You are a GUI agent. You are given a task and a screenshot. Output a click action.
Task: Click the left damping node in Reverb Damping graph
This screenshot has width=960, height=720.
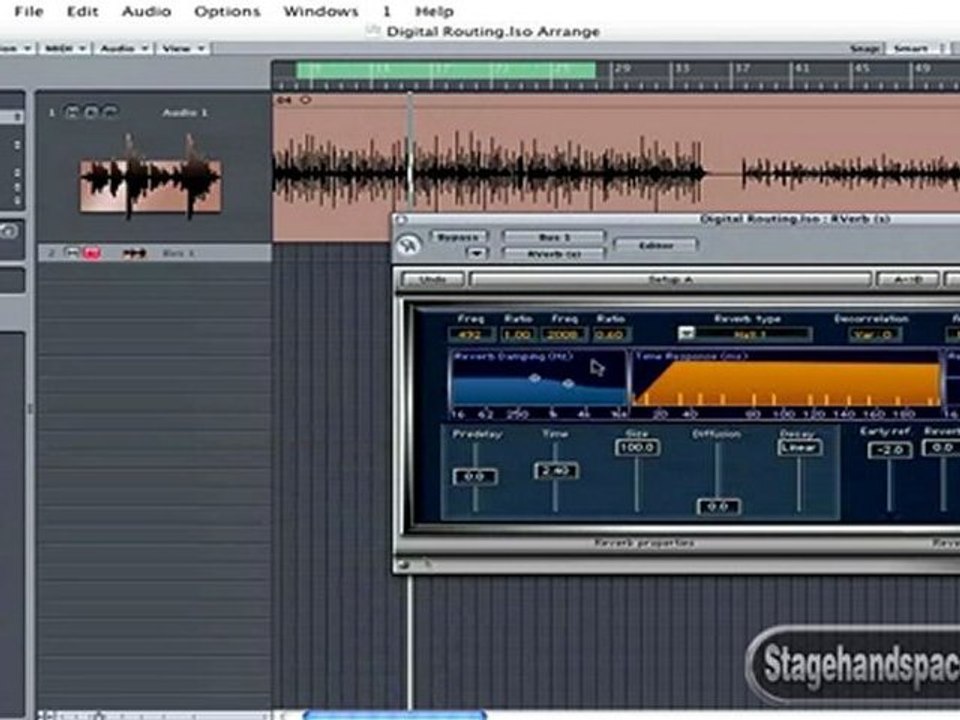[534, 378]
